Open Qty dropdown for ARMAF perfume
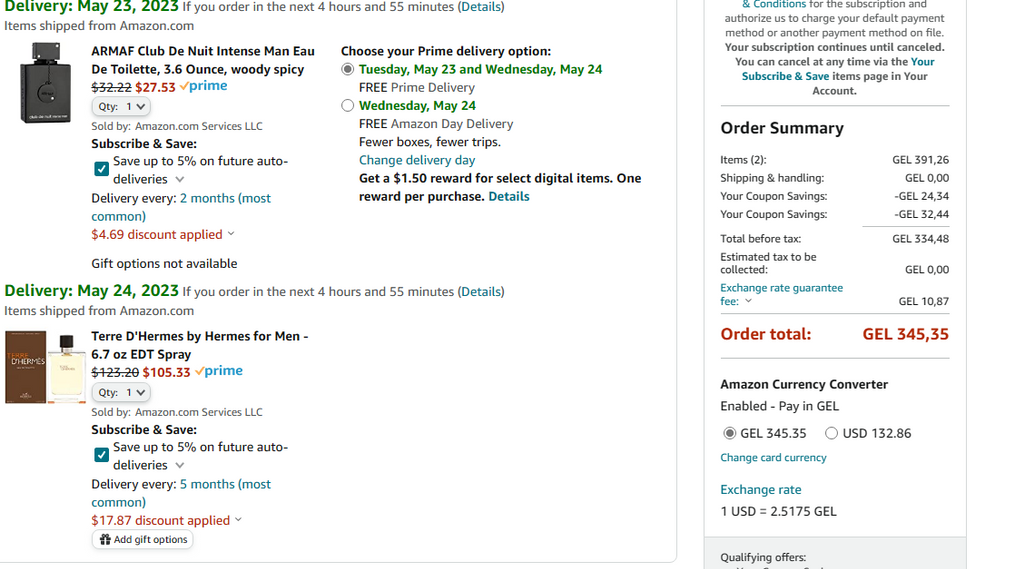1024x569 pixels. coord(121,106)
